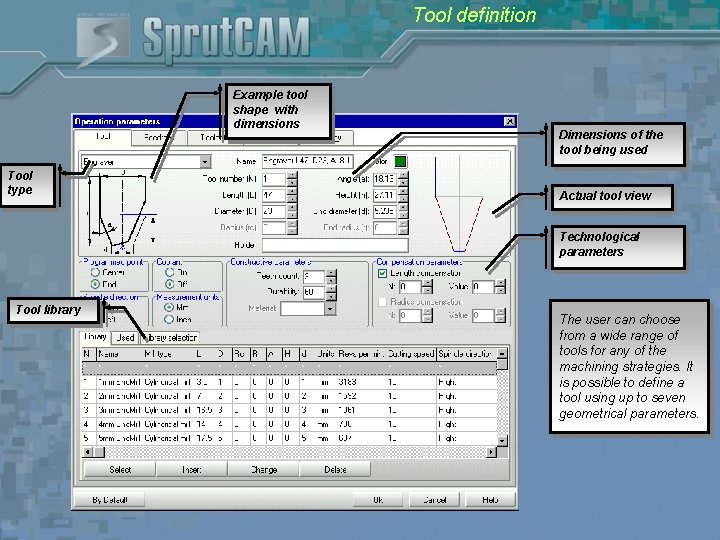Increase Teeth count with up arrow

(x=331, y=273)
